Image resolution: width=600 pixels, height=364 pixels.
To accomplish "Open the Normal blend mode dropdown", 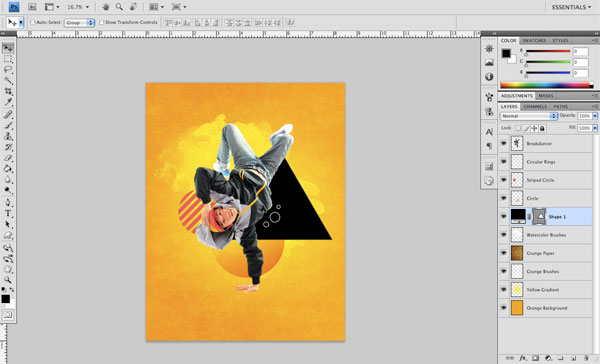I will coord(529,116).
